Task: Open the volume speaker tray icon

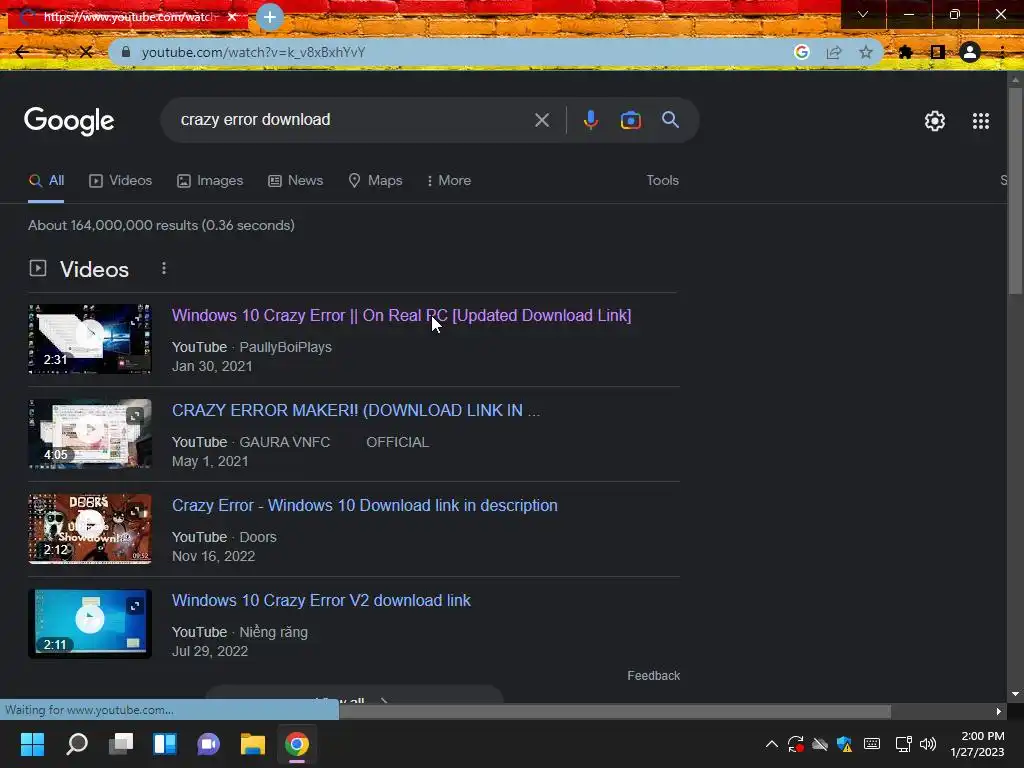Action: (x=927, y=744)
